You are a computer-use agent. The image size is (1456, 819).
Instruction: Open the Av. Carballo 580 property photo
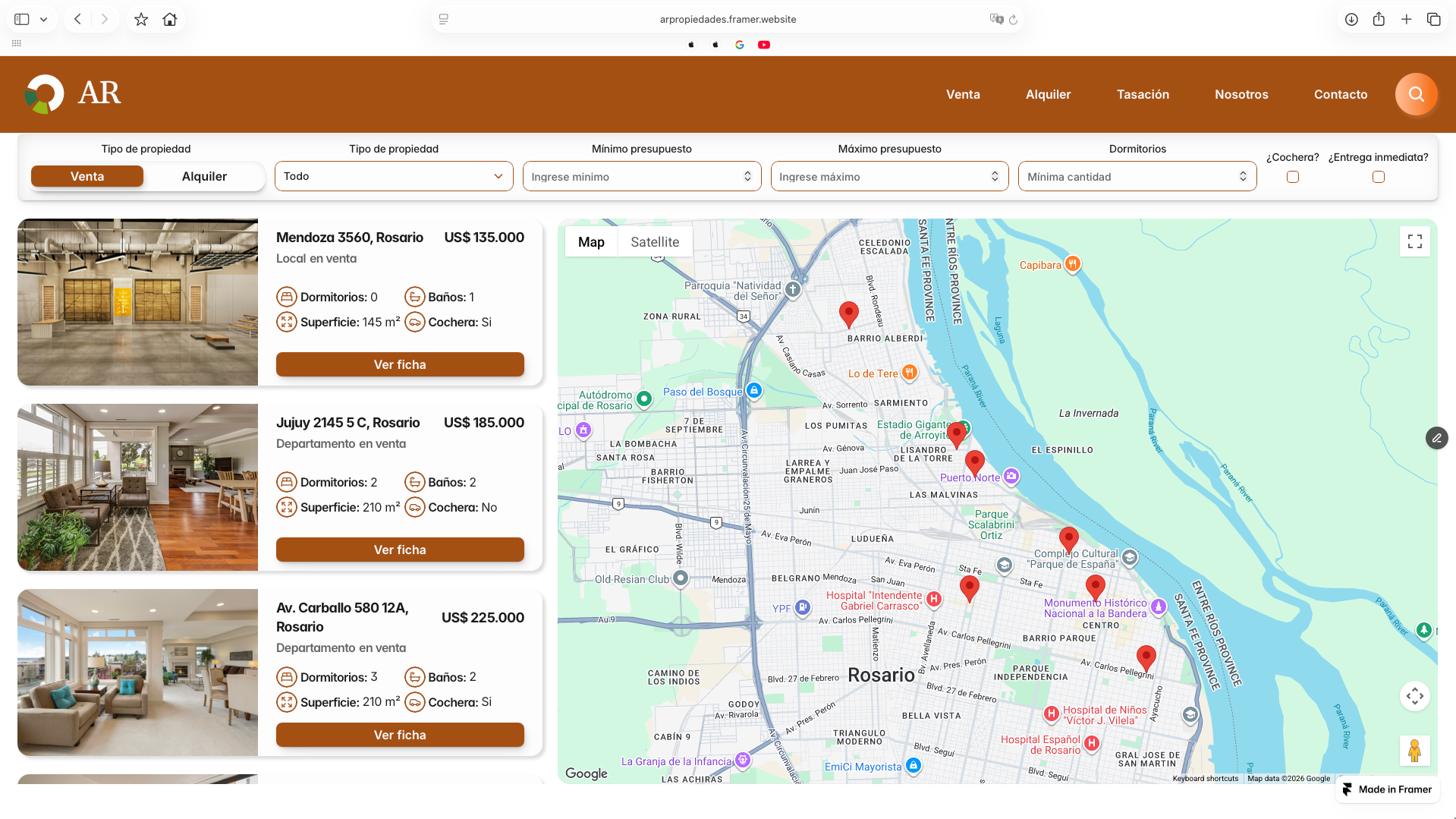pos(137,673)
